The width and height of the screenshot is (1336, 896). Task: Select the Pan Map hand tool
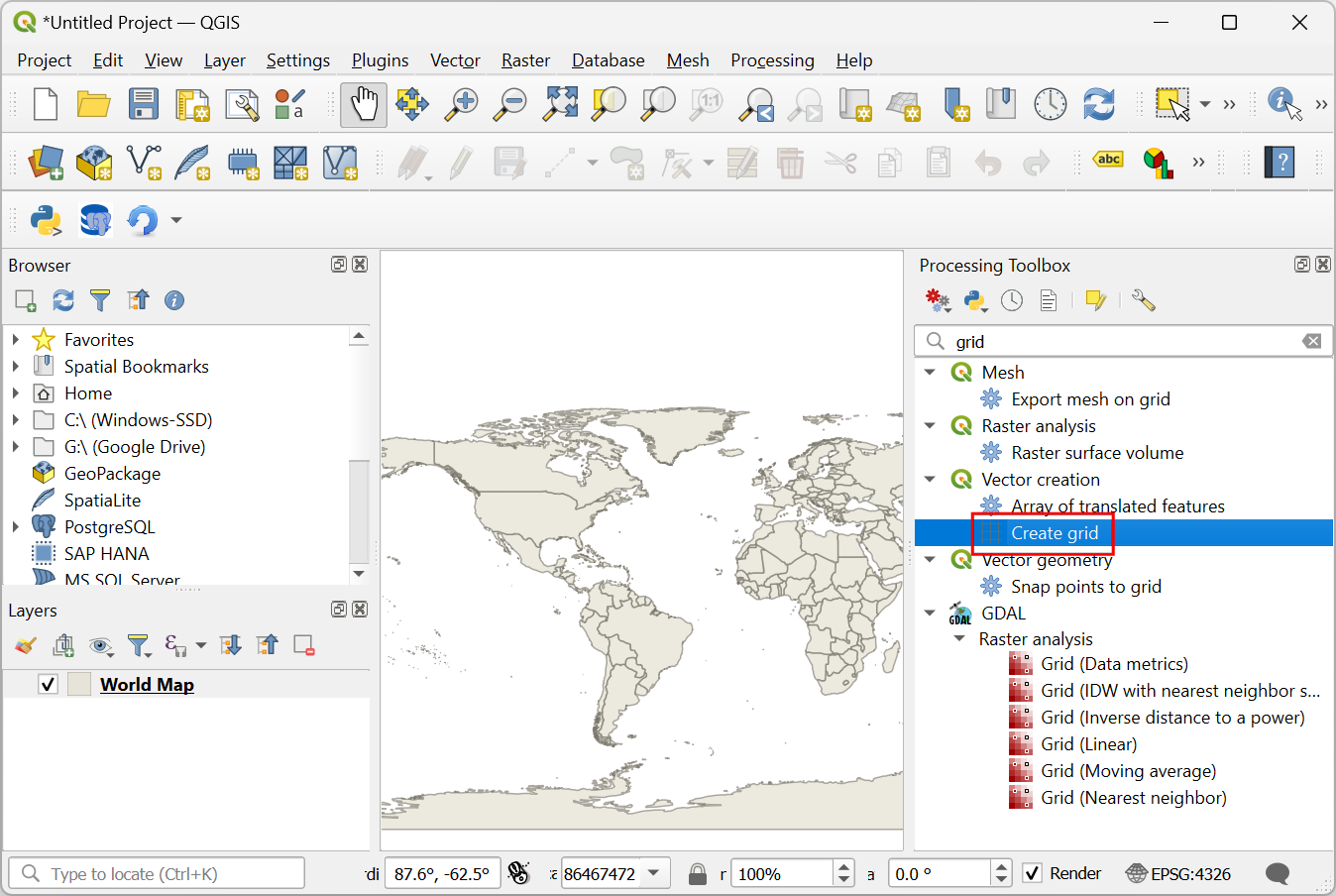(x=364, y=104)
